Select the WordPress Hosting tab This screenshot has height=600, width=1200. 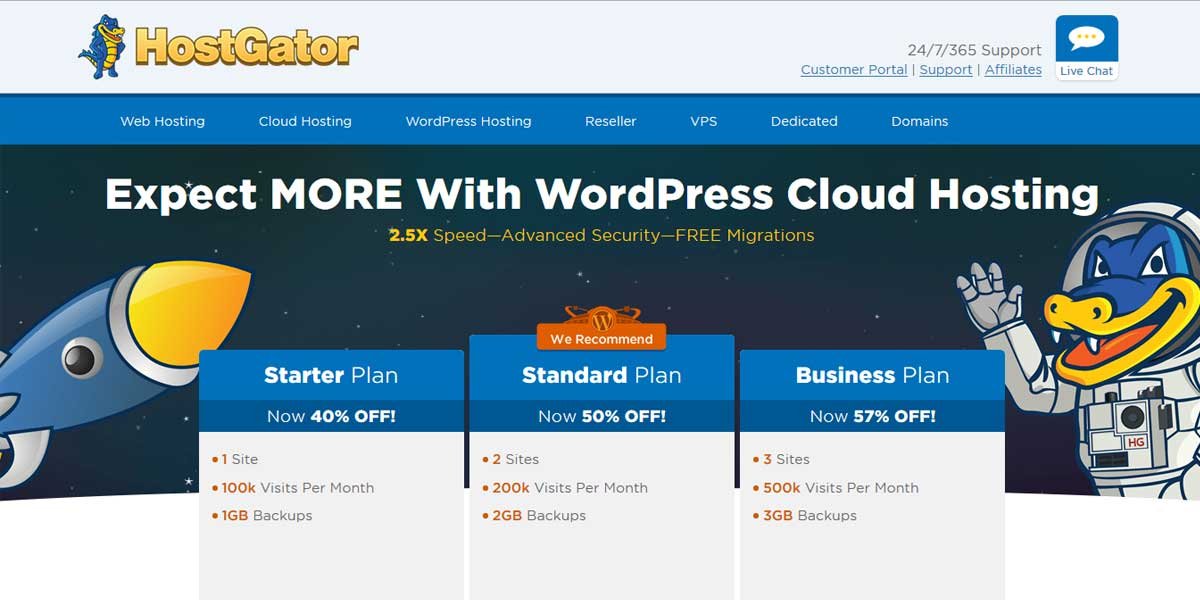(x=468, y=121)
